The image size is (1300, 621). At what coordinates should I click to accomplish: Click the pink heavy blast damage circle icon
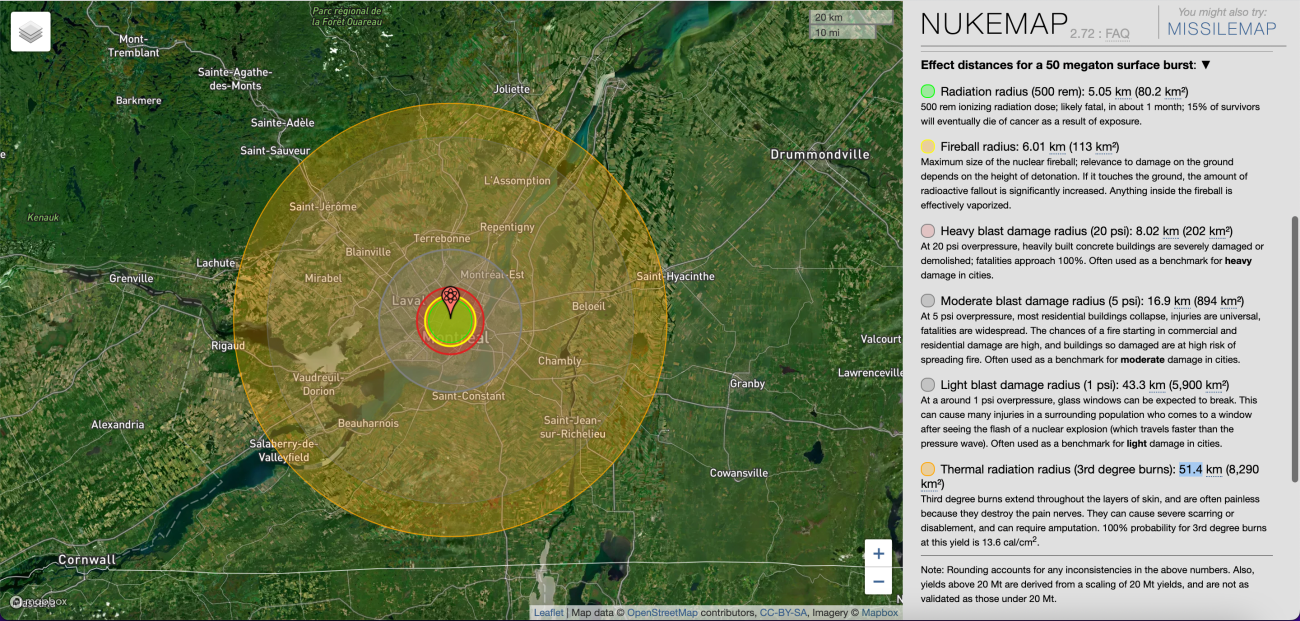tap(928, 231)
